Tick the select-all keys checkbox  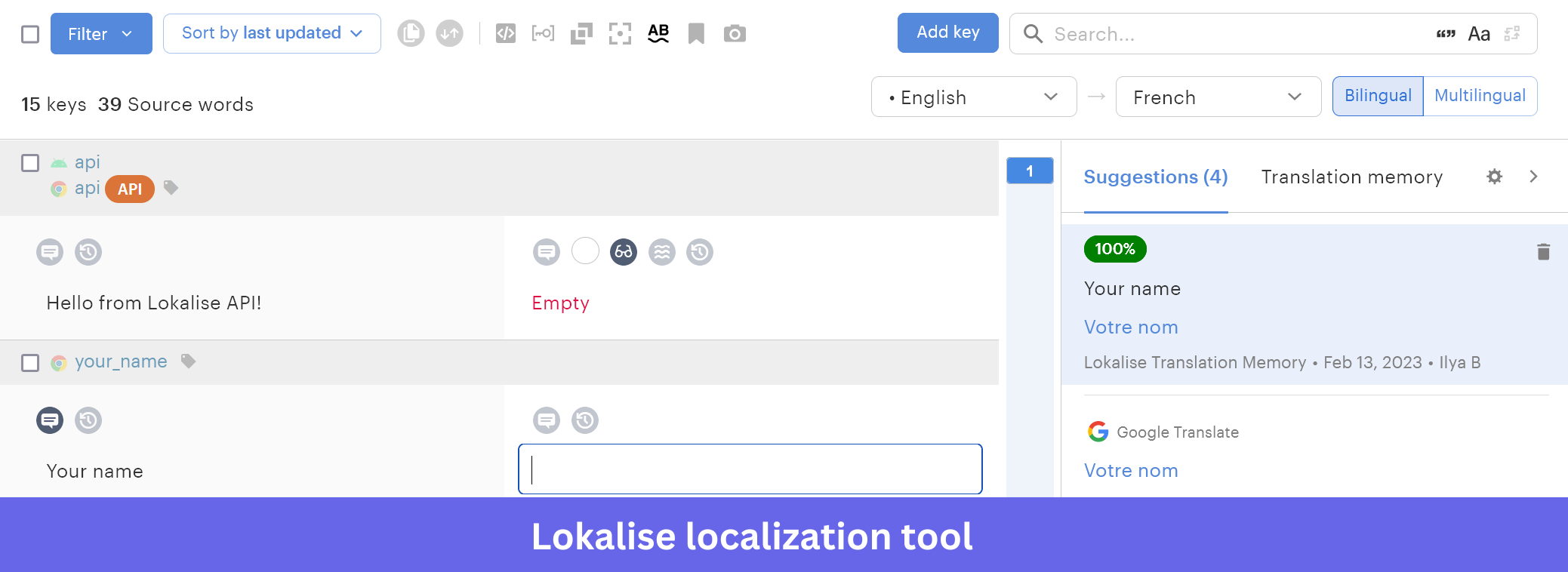coord(30,34)
